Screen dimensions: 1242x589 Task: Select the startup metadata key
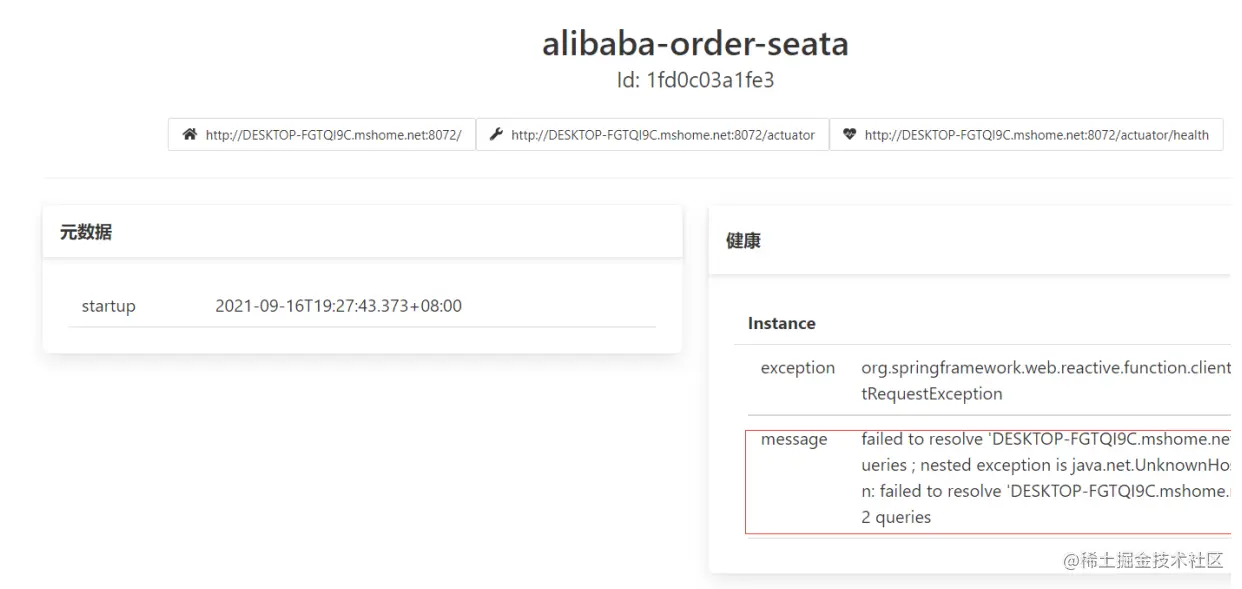coord(108,306)
